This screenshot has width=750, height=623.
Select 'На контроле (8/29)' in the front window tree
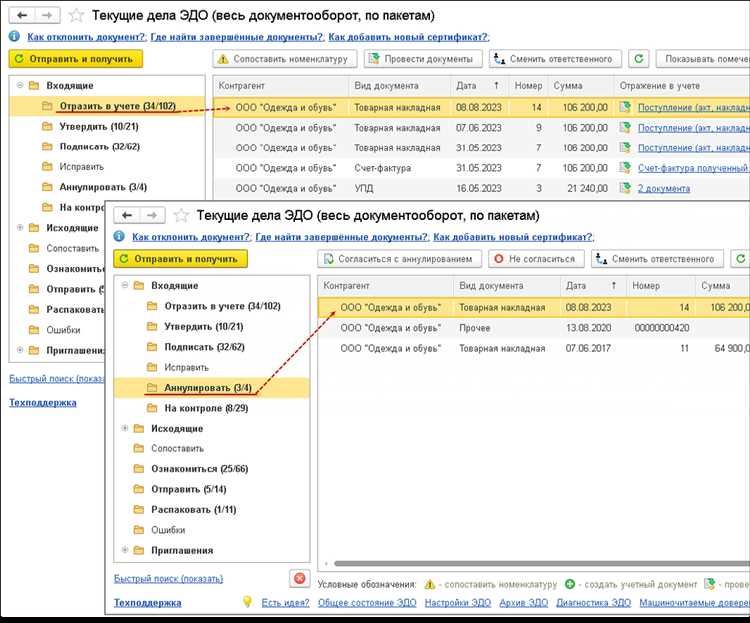(206, 408)
